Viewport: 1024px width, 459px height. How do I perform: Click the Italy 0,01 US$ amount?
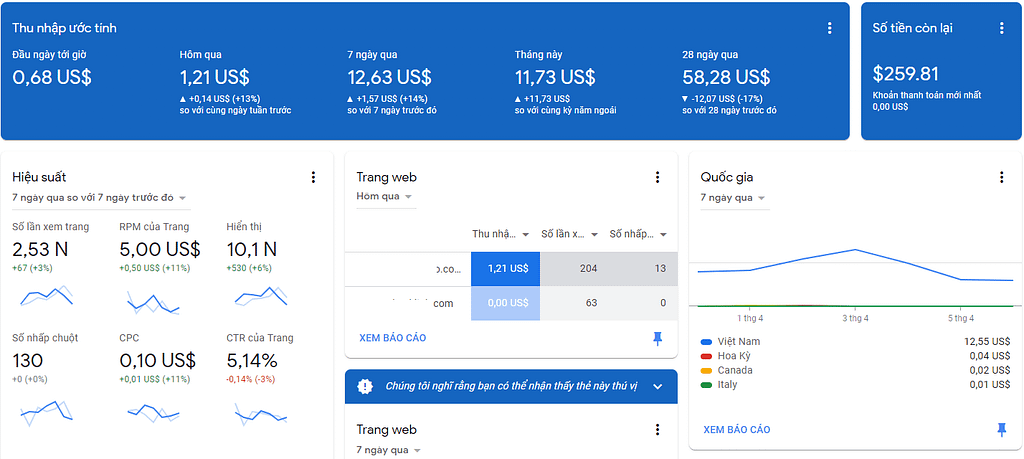tap(989, 385)
